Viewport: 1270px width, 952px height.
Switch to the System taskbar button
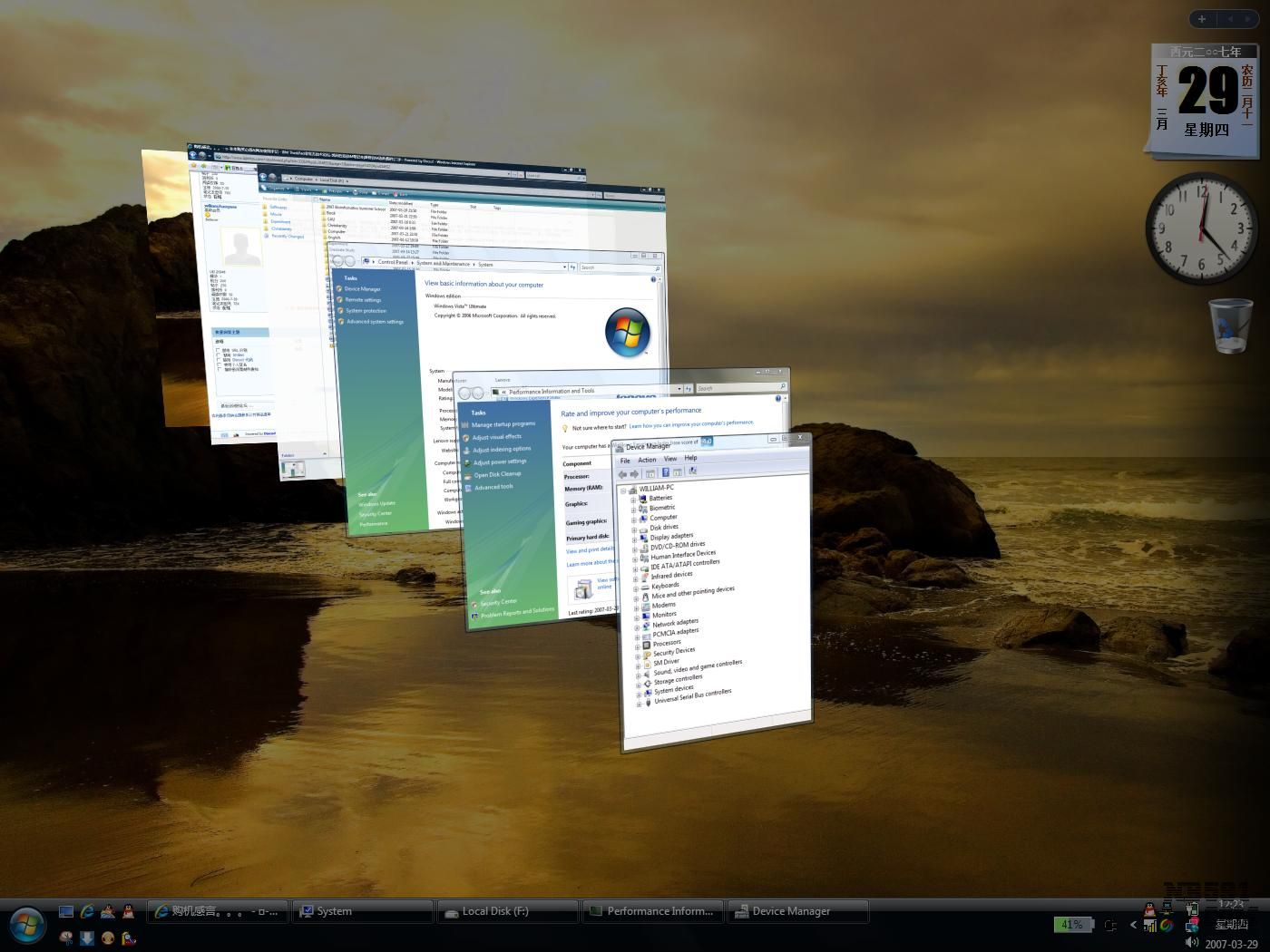(362, 911)
